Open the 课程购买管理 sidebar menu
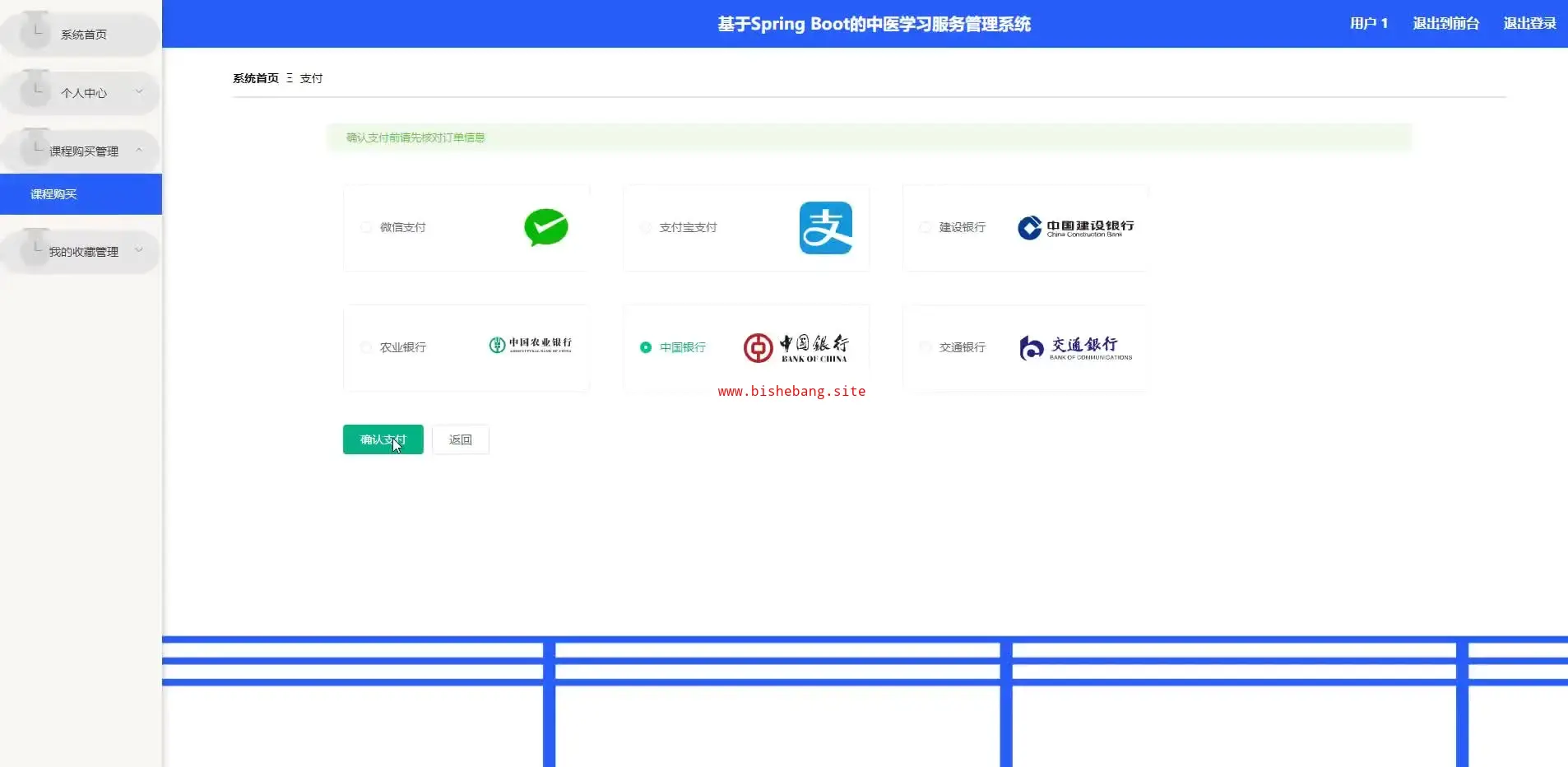Screen dimensions: 1568x767 pyautogui.click(x=81, y=151)
